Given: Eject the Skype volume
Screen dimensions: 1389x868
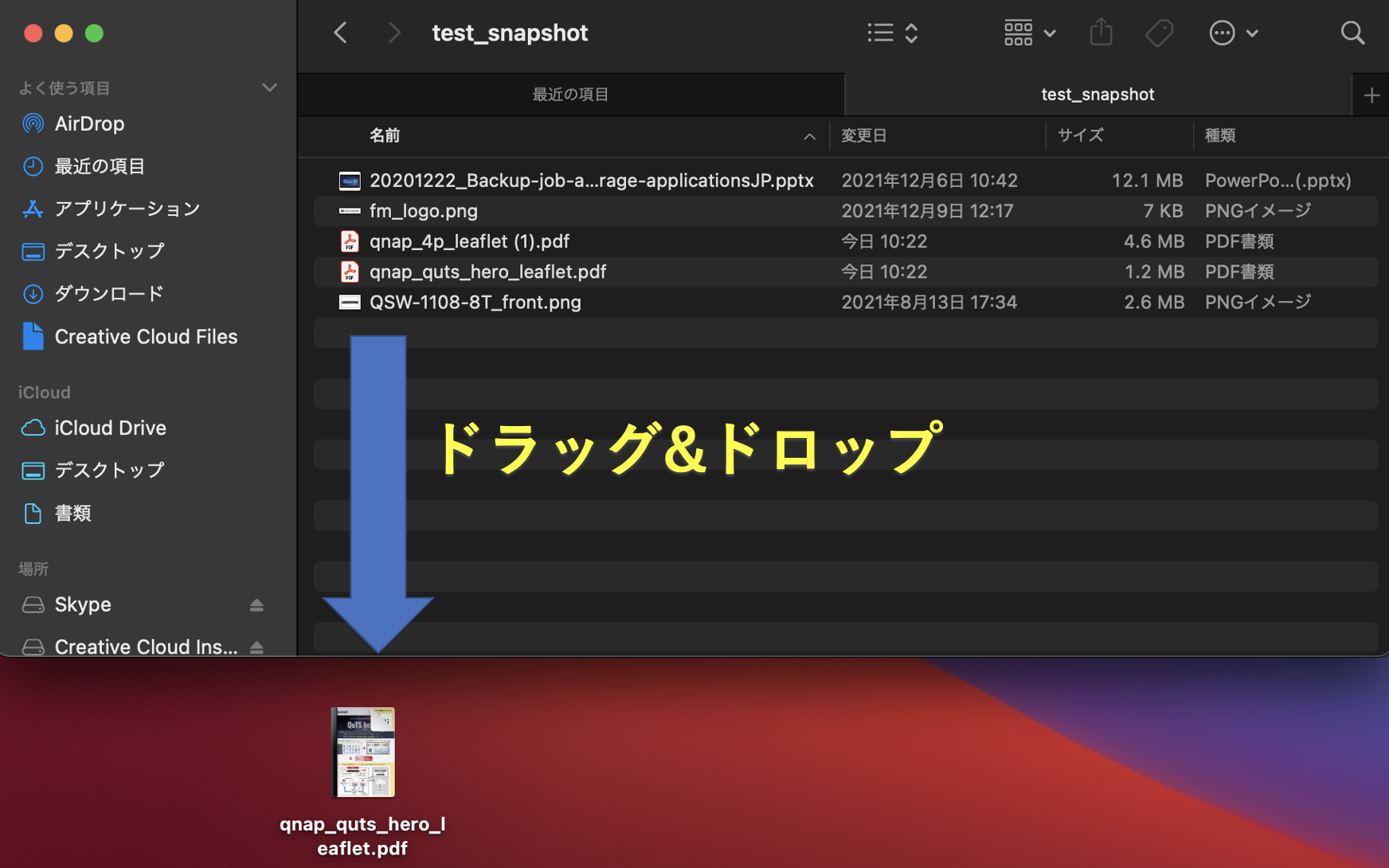Looking at the screenshot, I should coord(256,605).
